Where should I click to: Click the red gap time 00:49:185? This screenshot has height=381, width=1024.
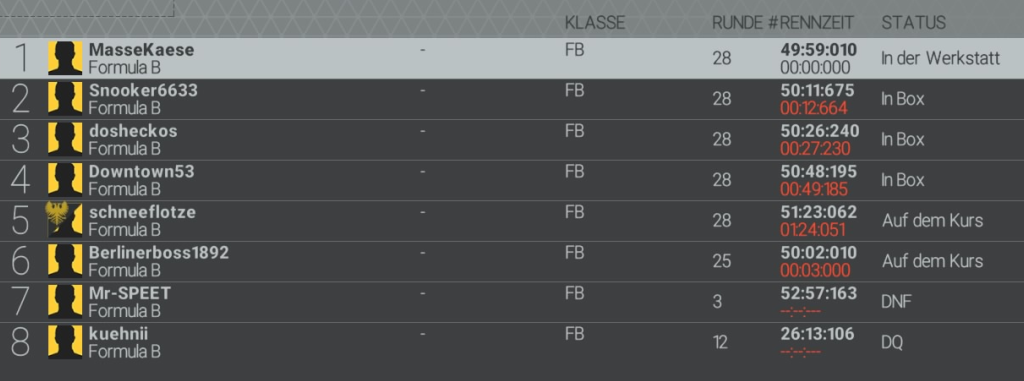pos(814,190)
